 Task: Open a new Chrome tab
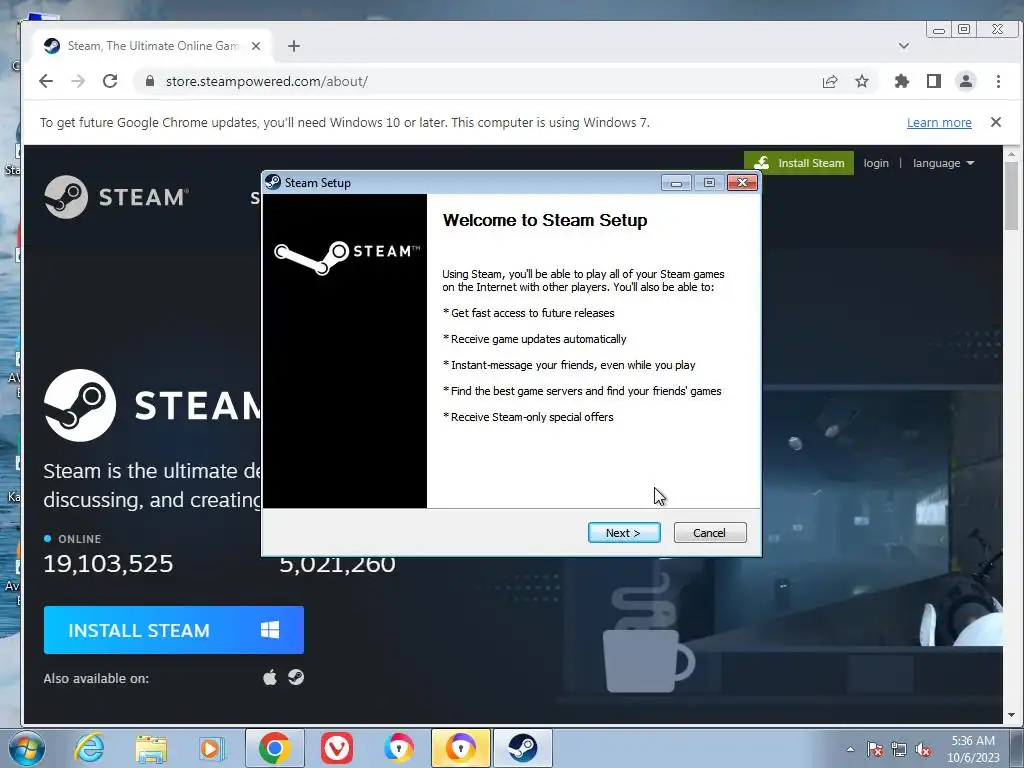(294, 46)
